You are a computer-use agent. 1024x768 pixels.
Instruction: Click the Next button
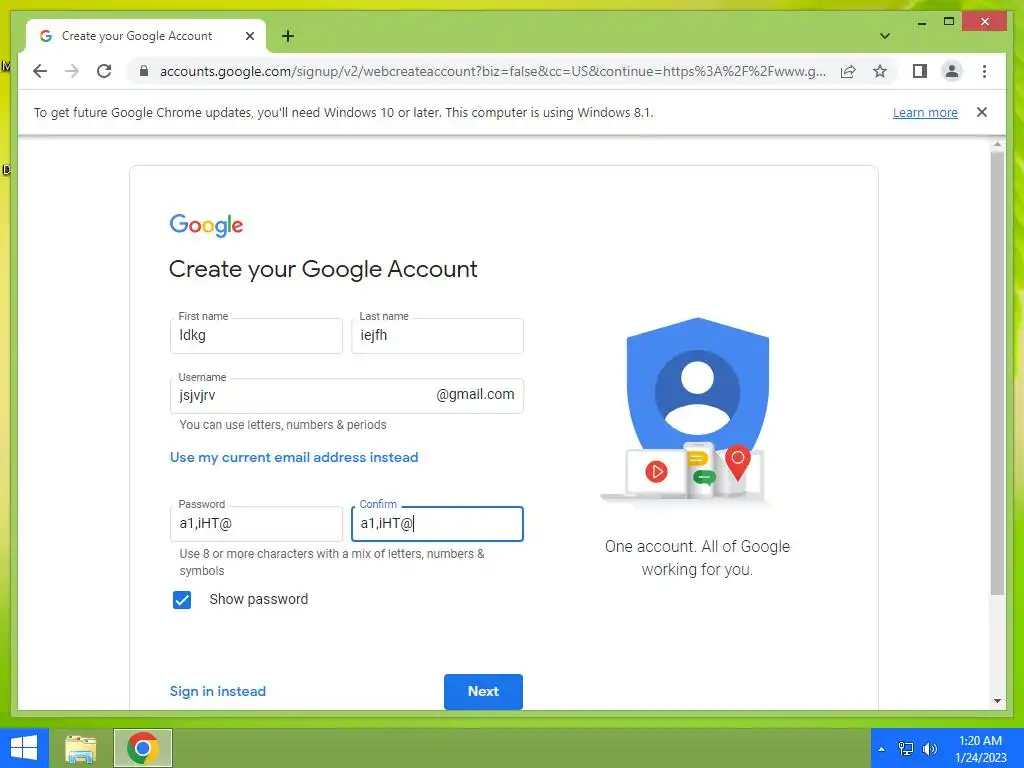click(483, 691)
